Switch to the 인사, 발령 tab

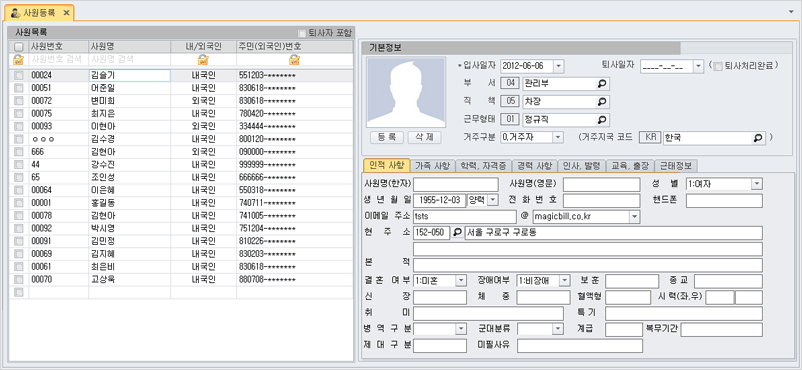[581, 166]
